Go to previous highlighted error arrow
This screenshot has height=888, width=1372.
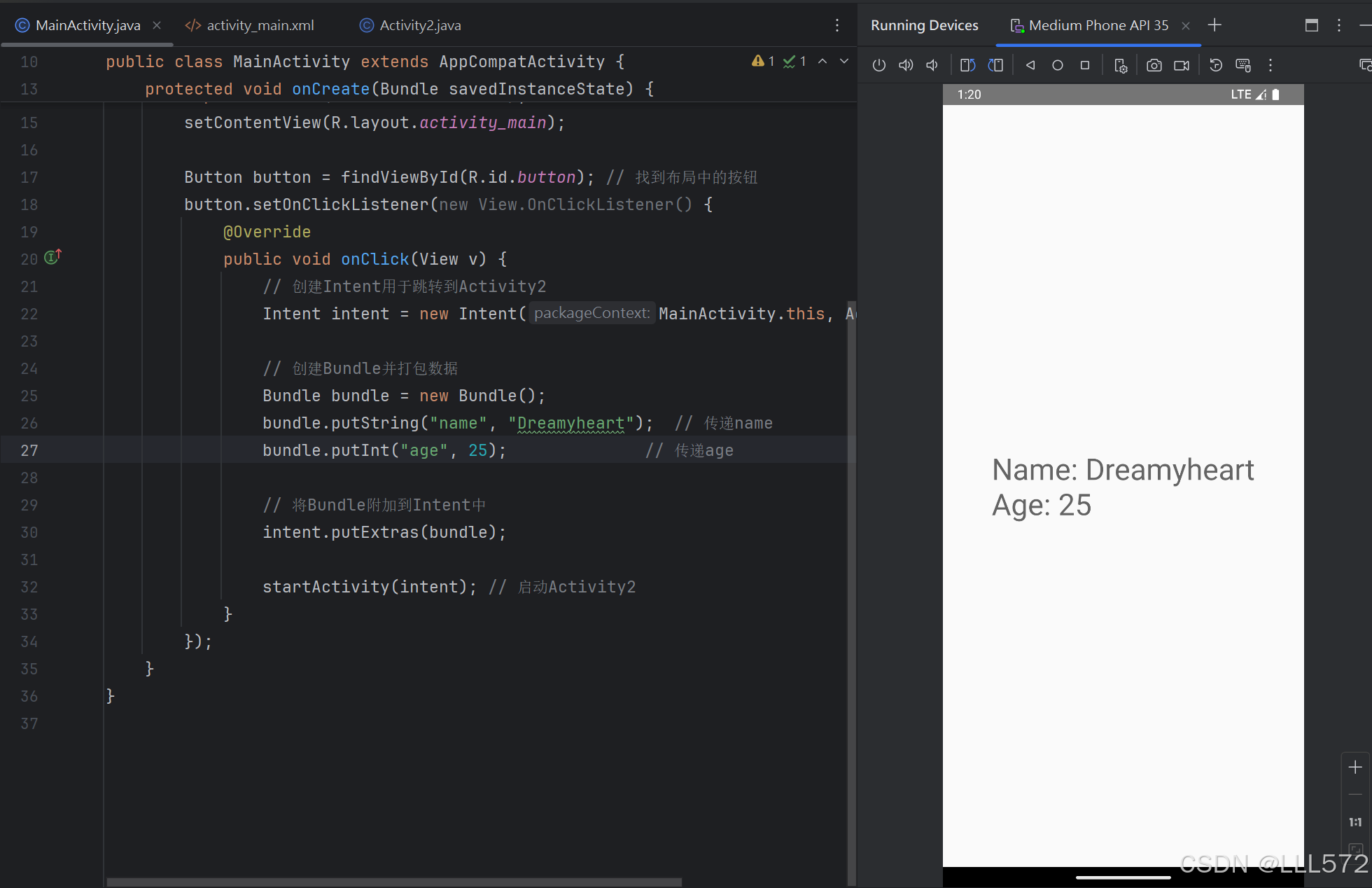[822, 62]
